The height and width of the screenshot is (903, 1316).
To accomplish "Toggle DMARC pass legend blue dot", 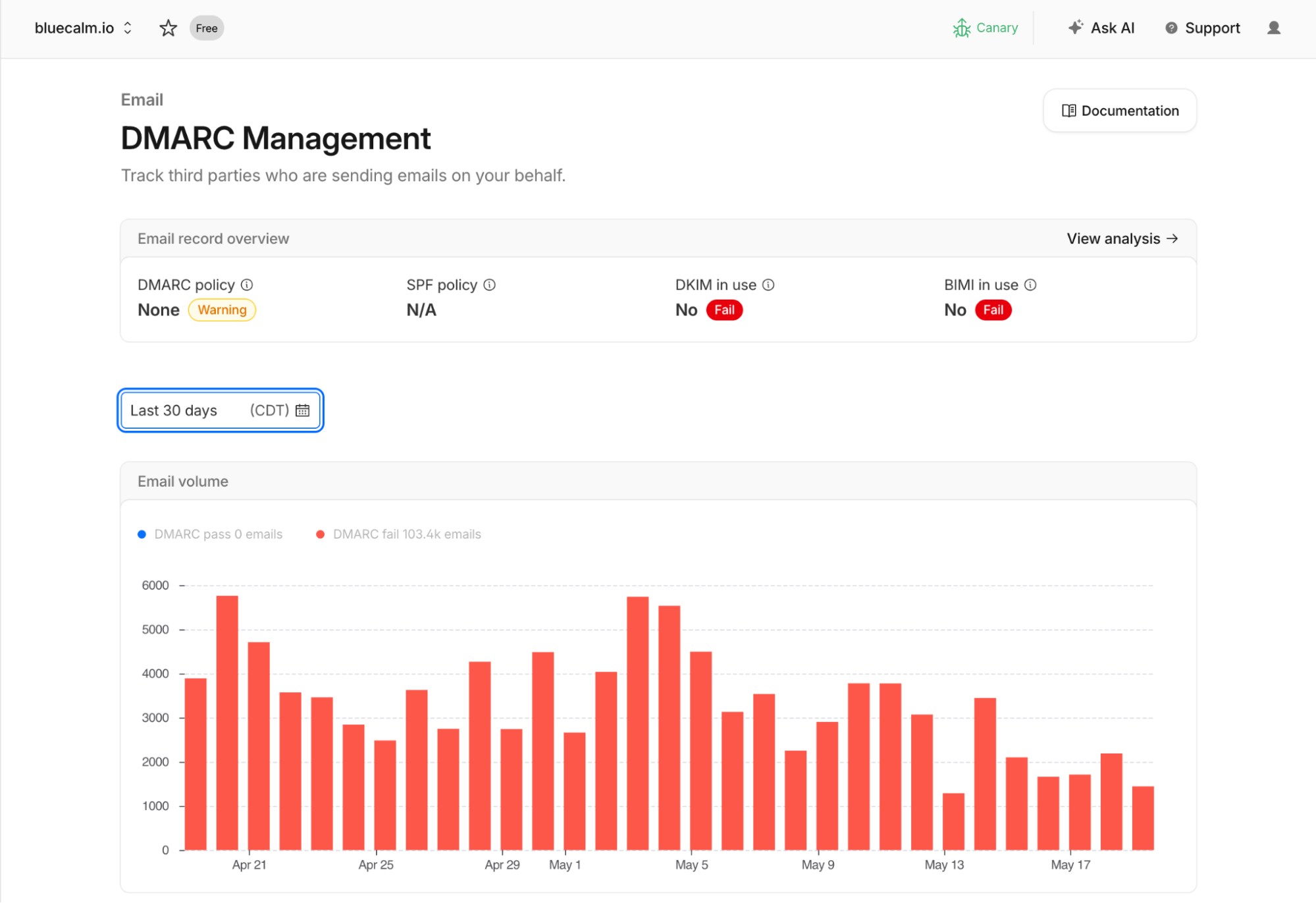I will pos(142,534).
